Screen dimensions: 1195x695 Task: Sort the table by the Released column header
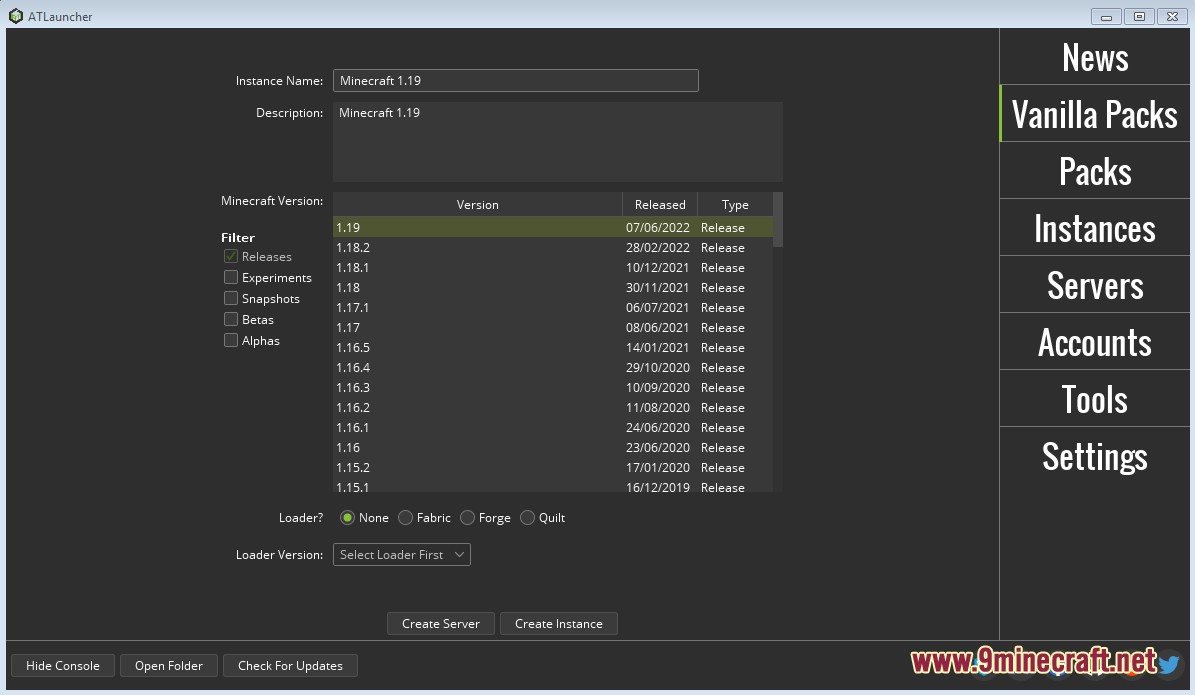pos(660,204)
